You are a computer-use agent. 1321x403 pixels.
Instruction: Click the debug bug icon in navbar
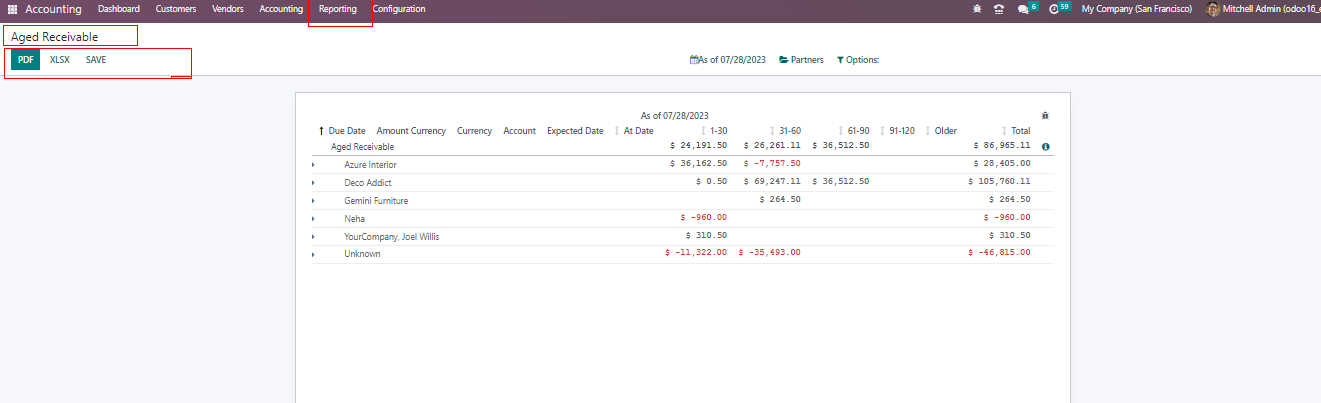click(977, 9)
